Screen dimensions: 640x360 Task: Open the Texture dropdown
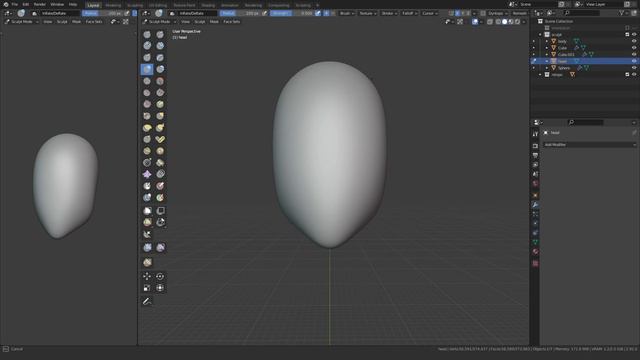pos(368,13)
